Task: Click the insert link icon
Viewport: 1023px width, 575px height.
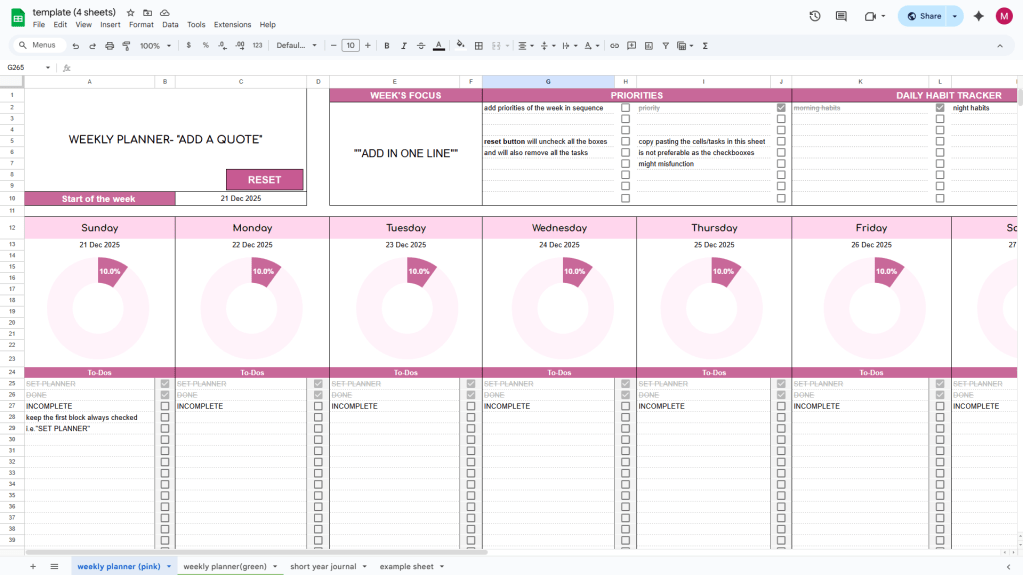Action: point(615,46)
